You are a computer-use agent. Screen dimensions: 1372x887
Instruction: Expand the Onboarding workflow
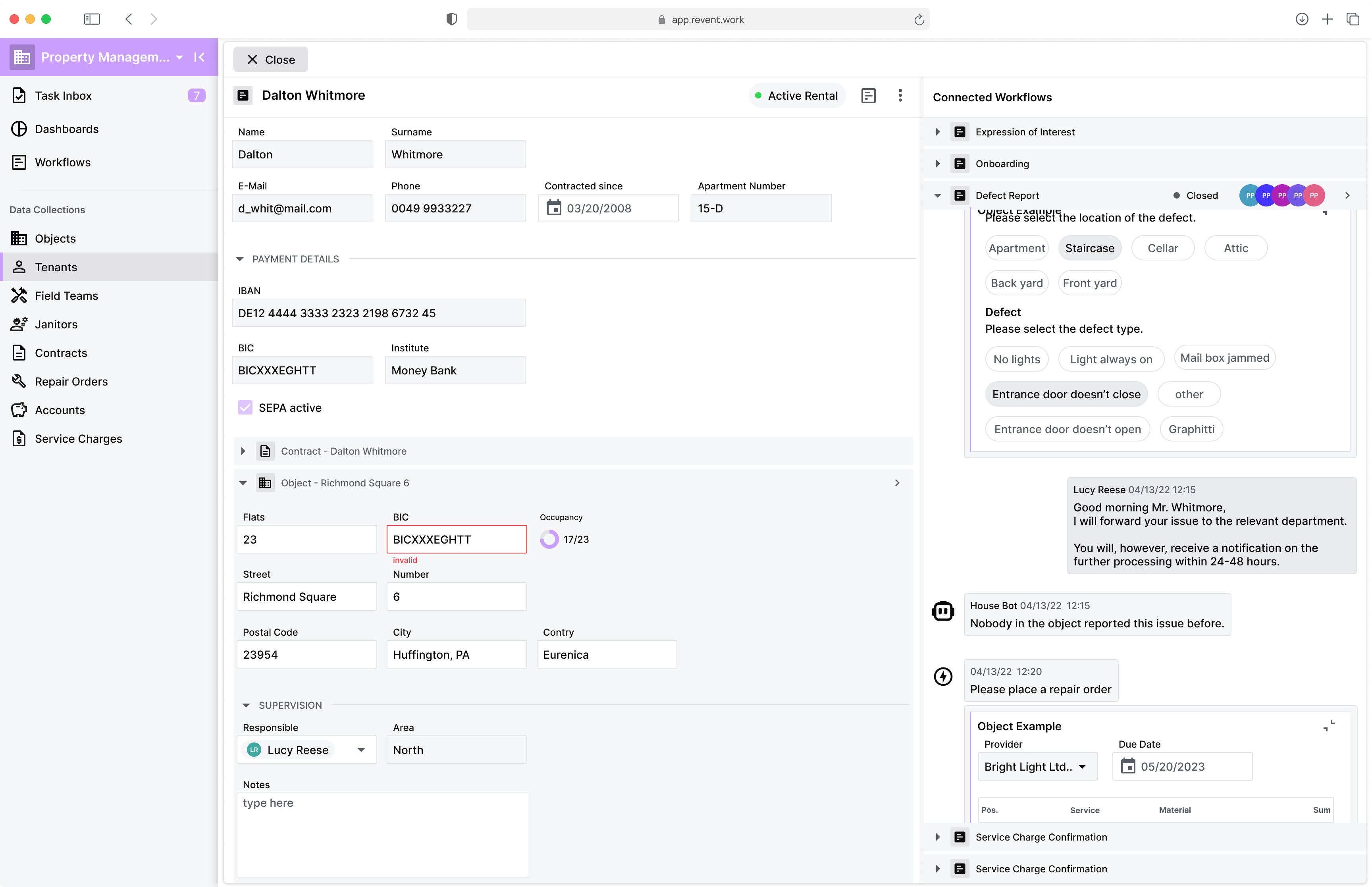937,164
